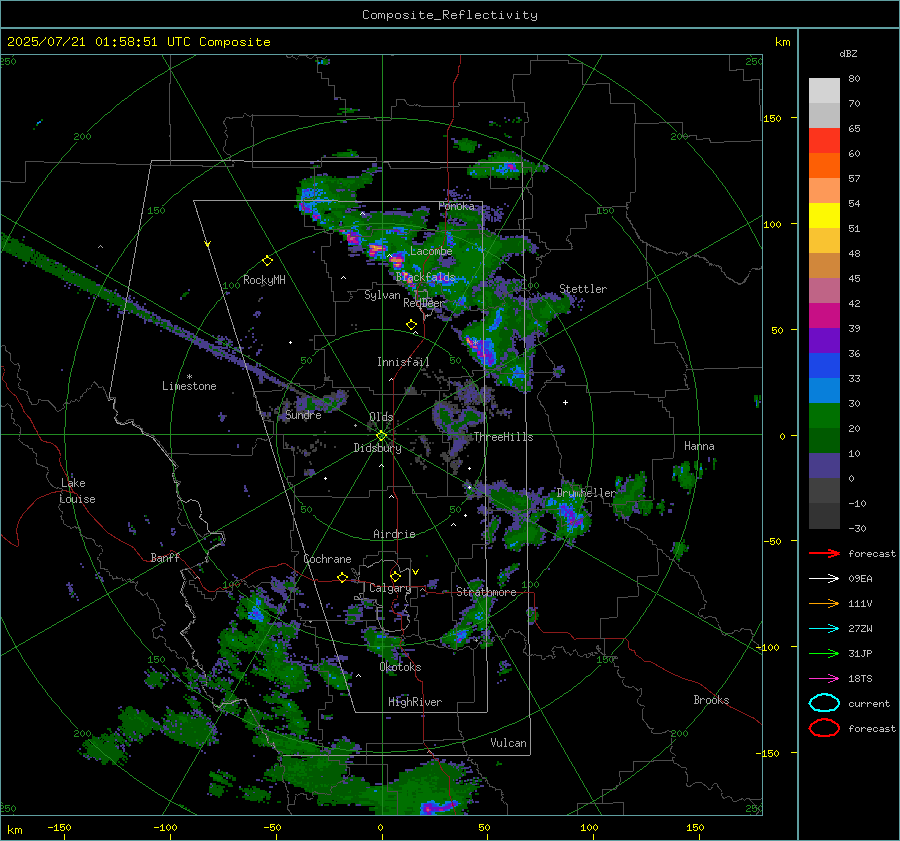Click the intense echo west of Lacombe
Screen dimensions: 900x841
(x=376, y=250)
